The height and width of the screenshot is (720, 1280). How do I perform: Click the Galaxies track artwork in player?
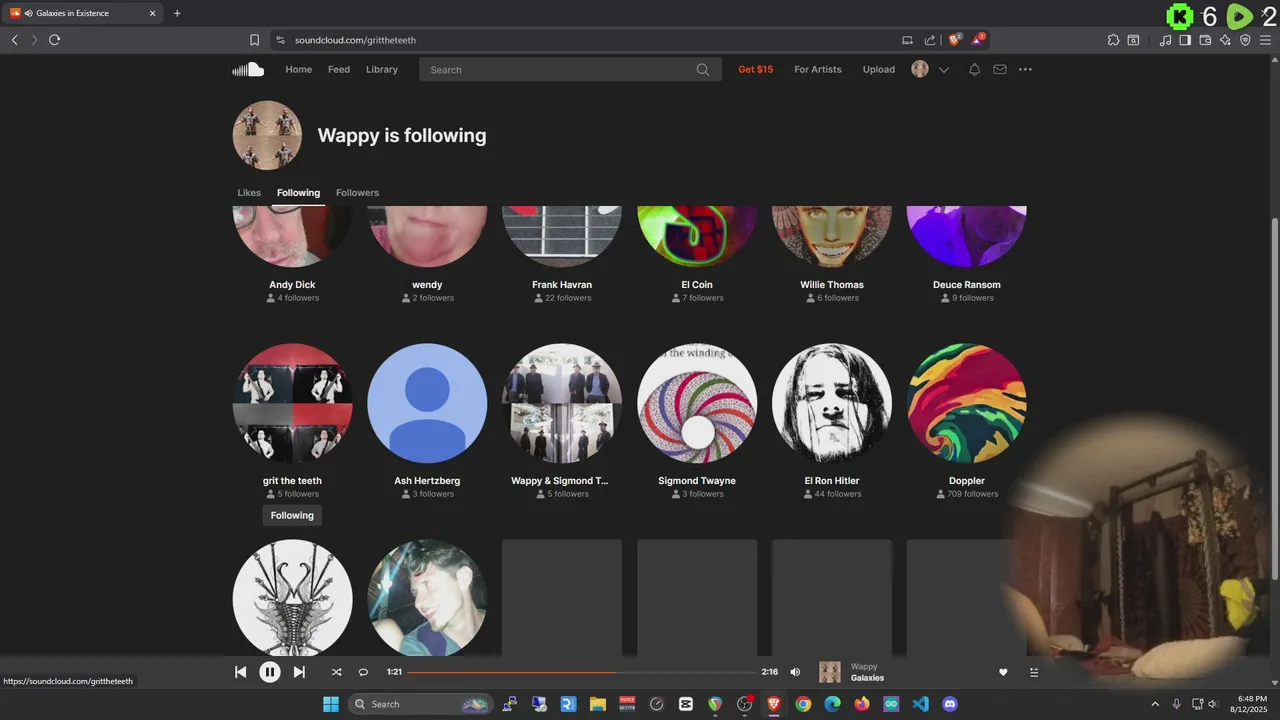click(830, 672)
